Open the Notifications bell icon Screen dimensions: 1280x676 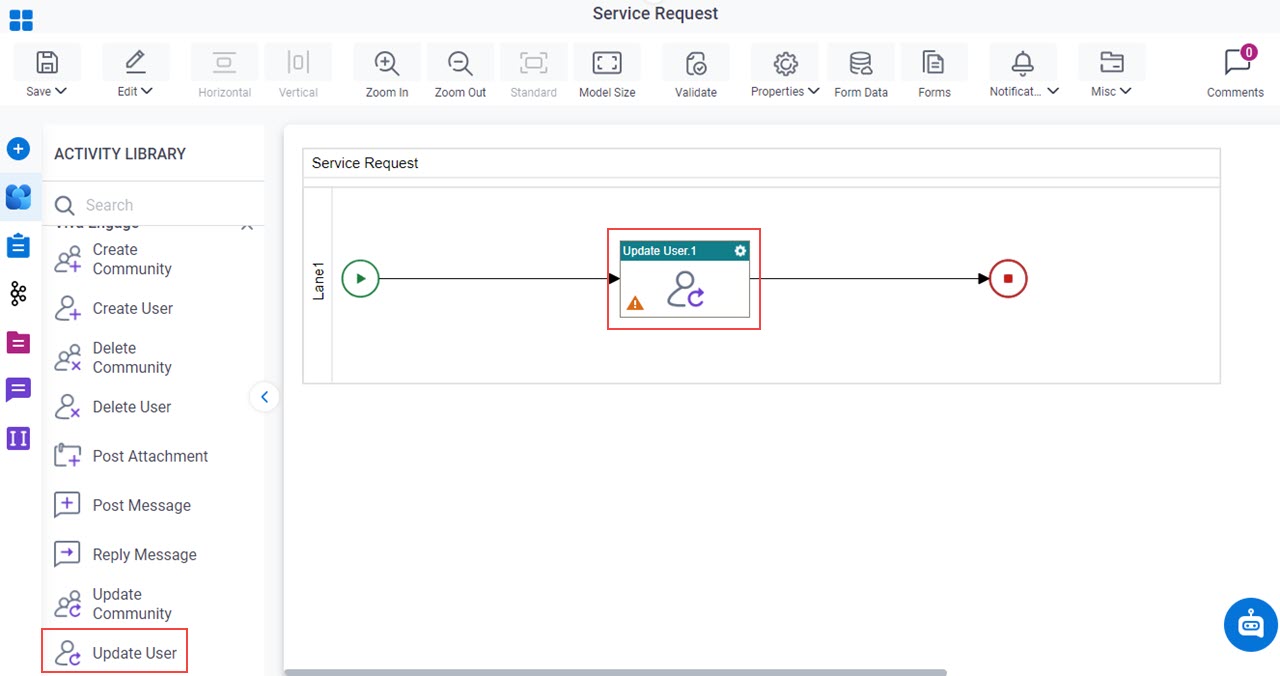[1022, 63]
